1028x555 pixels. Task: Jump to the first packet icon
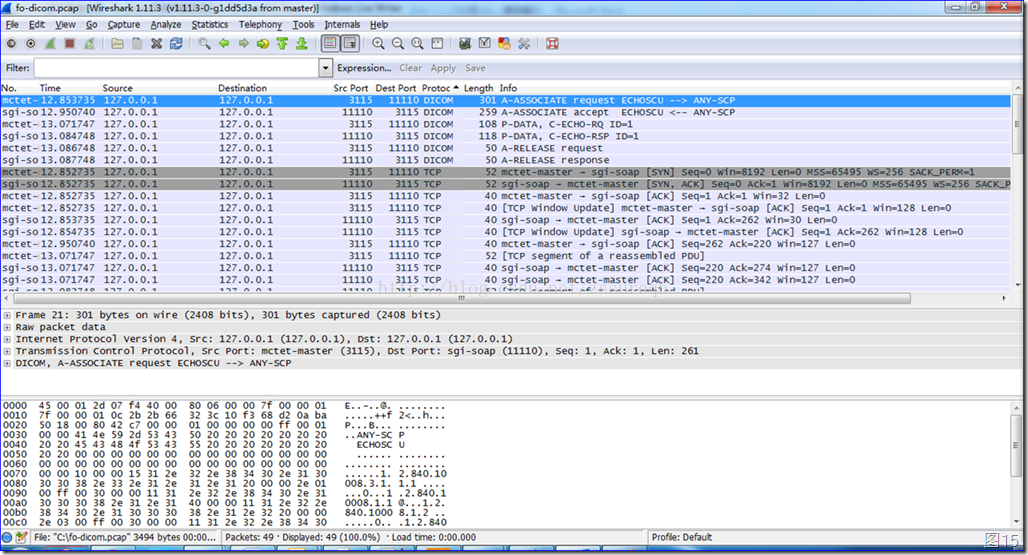tap(282, 44)
